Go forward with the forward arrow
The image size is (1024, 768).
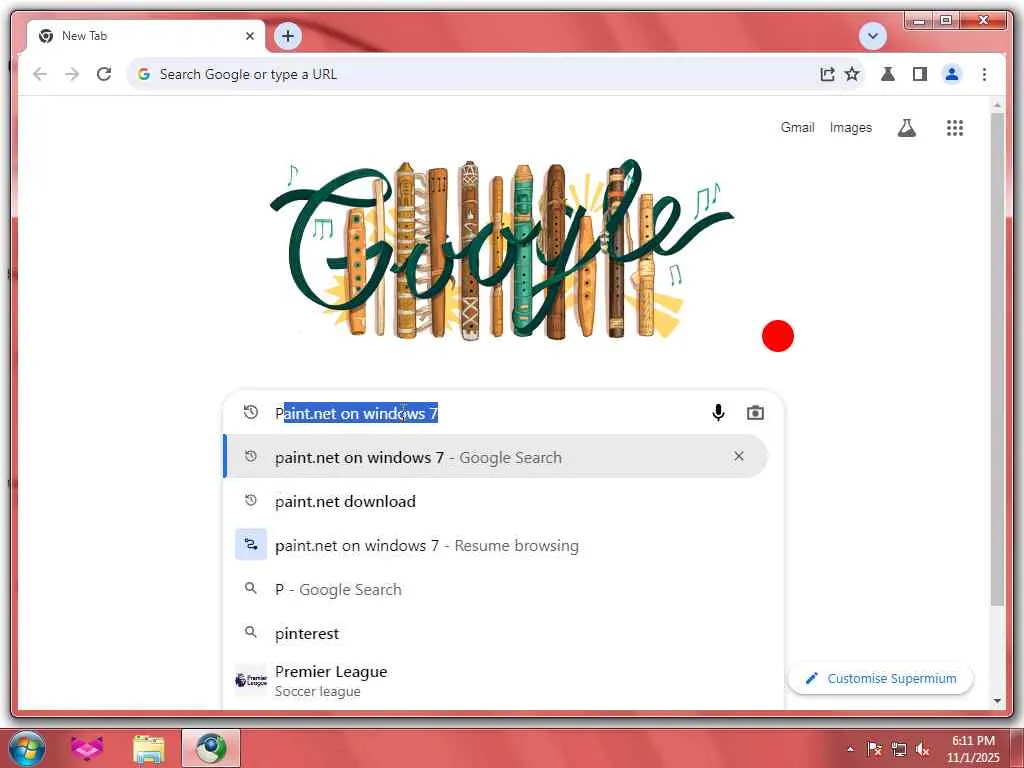(x=72, y=74)
